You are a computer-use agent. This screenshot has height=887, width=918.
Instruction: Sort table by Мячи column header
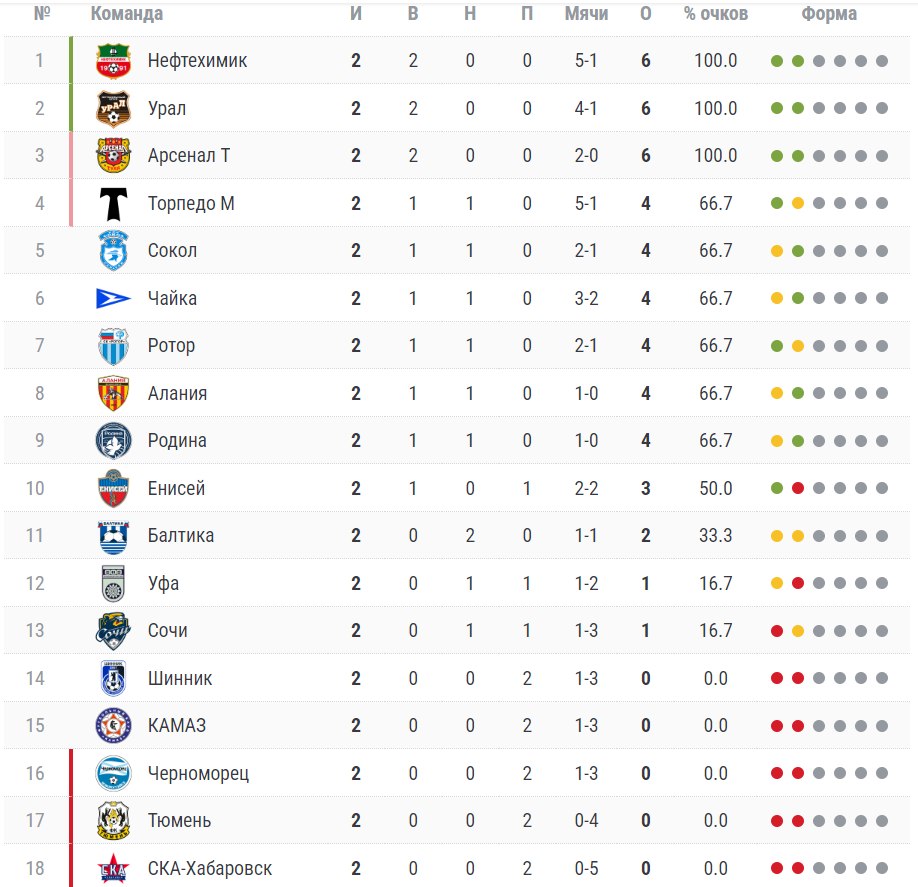[586, 13]
